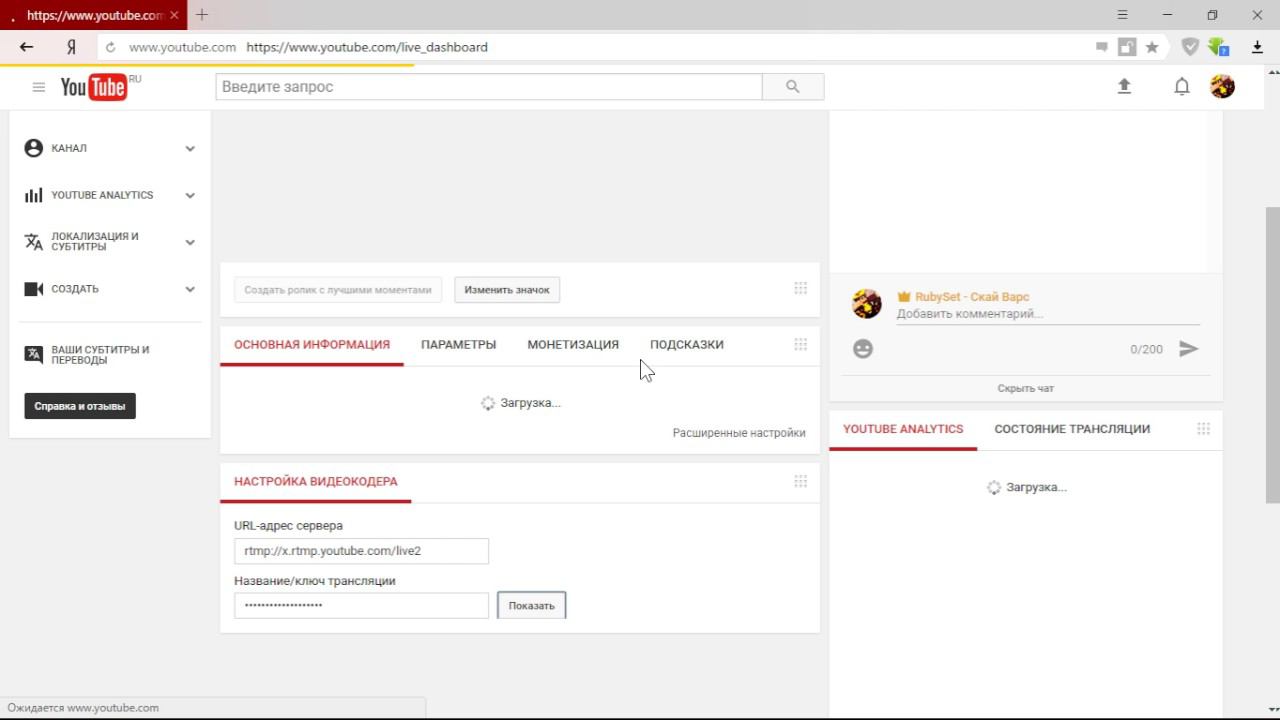Grab the drag handle of the Настройка видеокодера card
The width and height of the screenshot is (1280, 720).
coord(800,481)
